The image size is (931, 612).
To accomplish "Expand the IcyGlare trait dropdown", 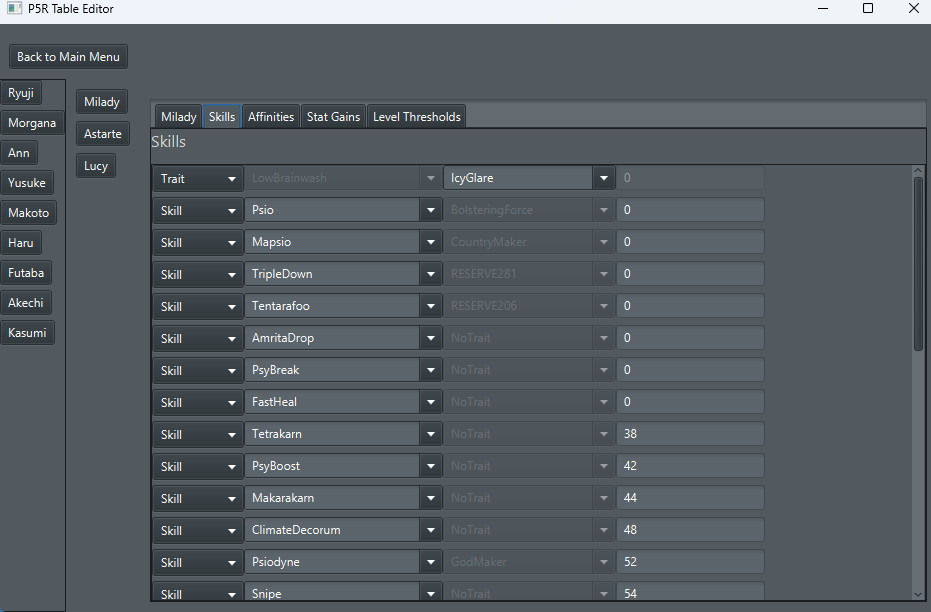I will click(603, 179).
